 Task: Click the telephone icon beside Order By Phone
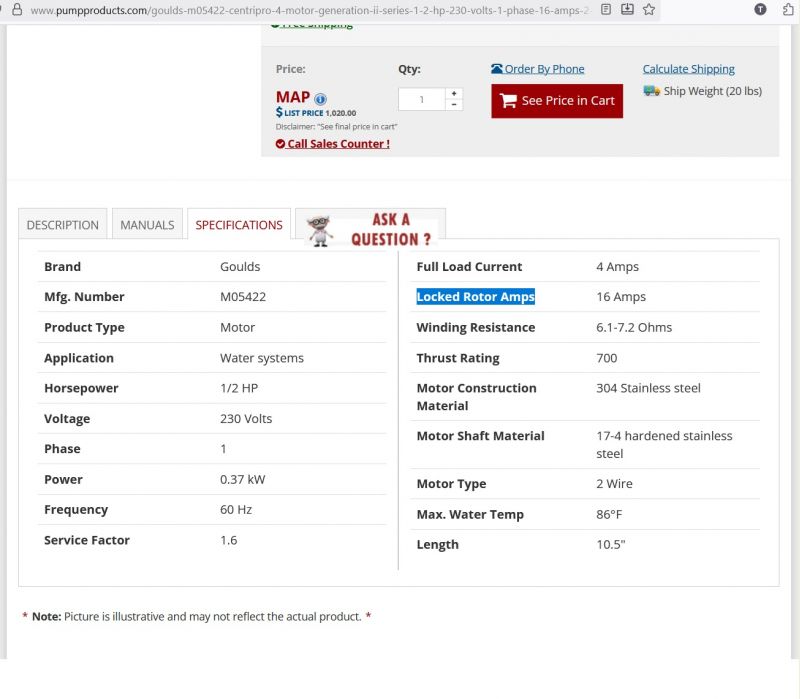(x=497, y=69)
